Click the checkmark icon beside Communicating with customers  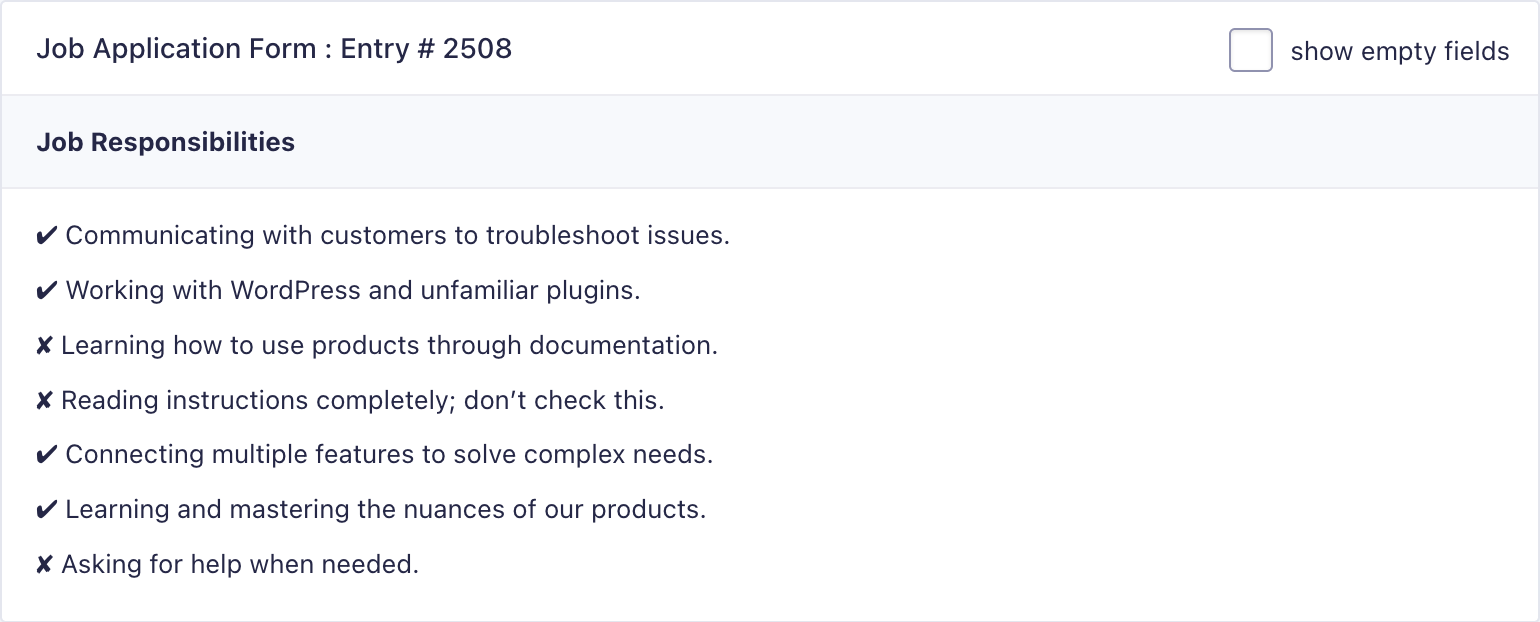[46, 236]
